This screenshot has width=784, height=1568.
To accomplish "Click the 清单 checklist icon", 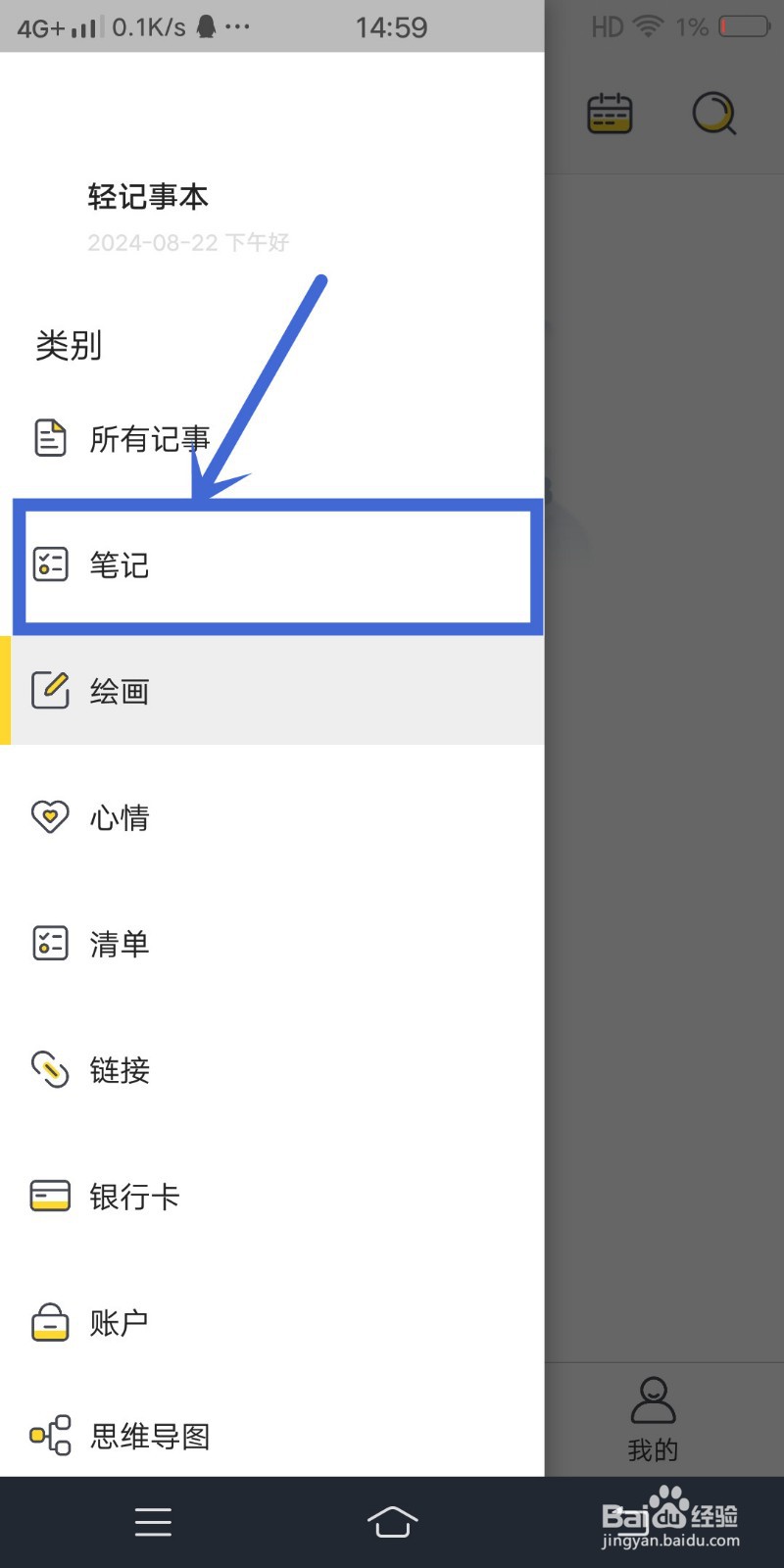I will 50,943.
